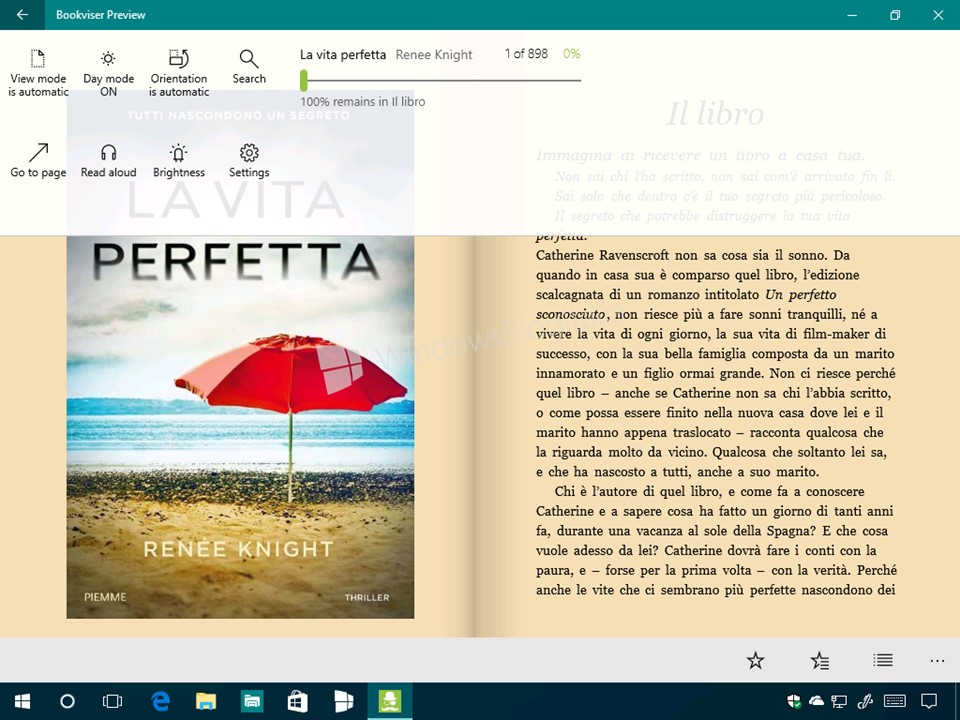Click '100% remains in Il libro' text
This screenshot has height=720, width=960.
pos(362,102)
